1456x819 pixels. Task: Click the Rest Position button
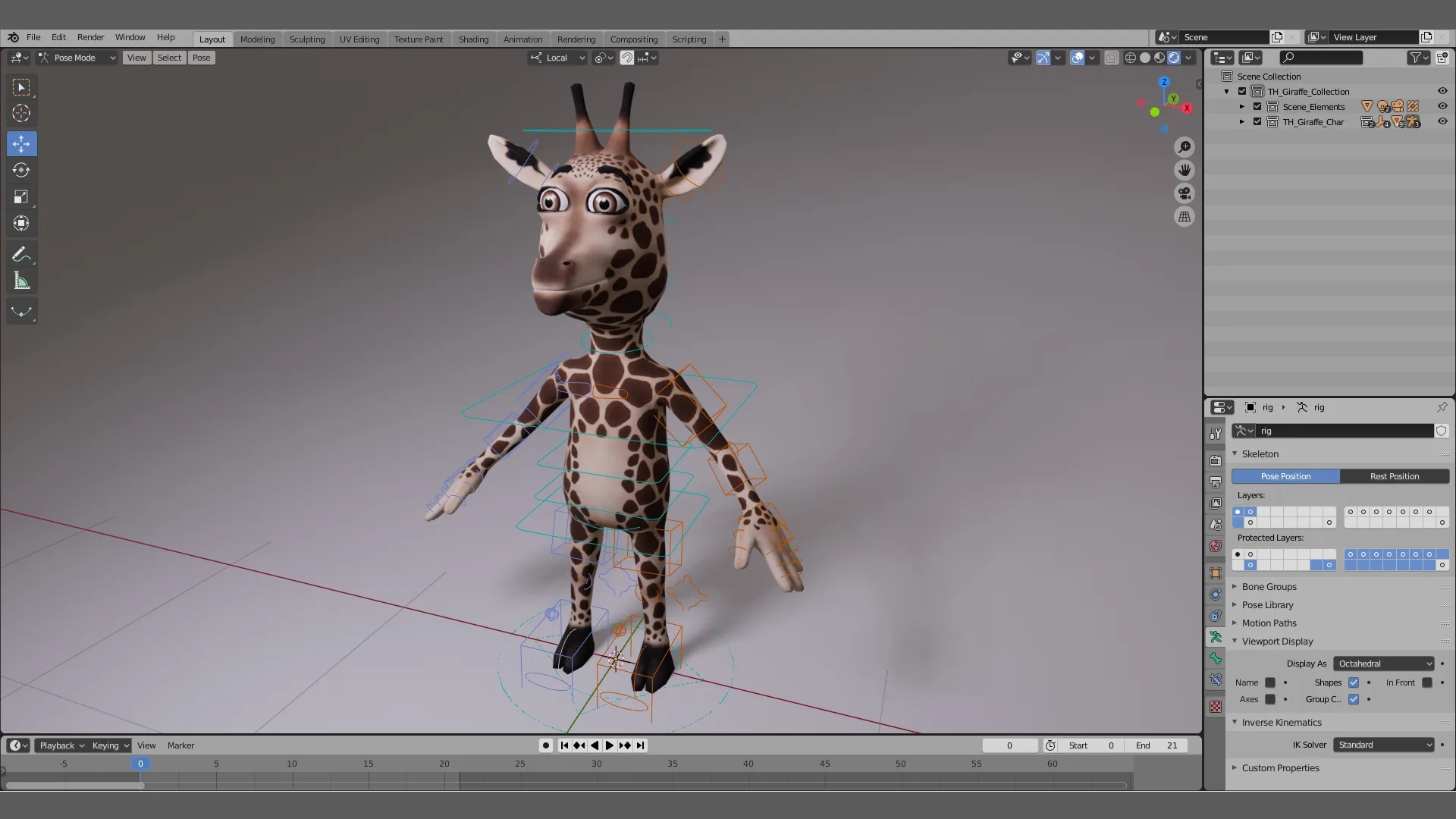tap(1395, 476)
